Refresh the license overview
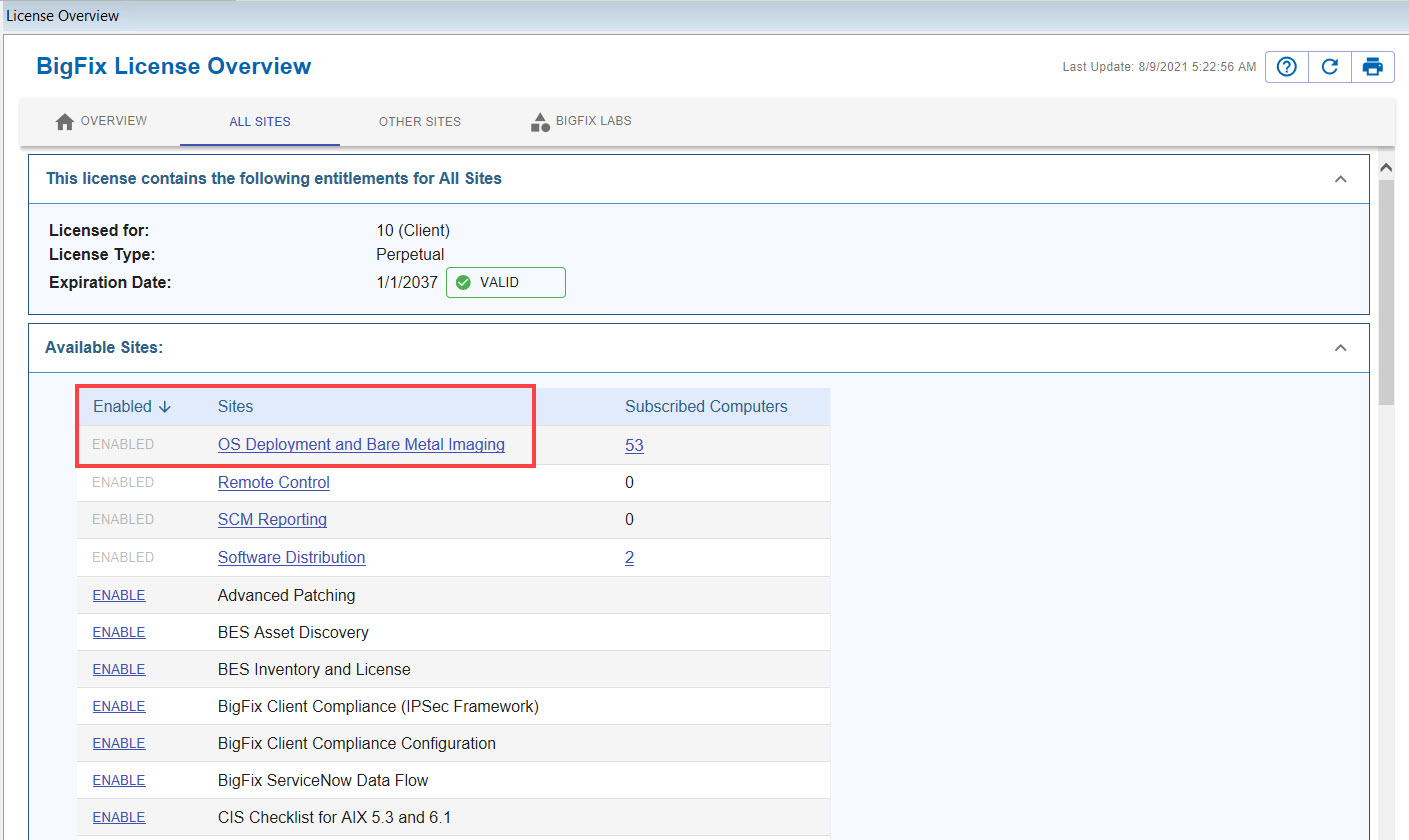1409x840 pixels. pos(1330,67)
